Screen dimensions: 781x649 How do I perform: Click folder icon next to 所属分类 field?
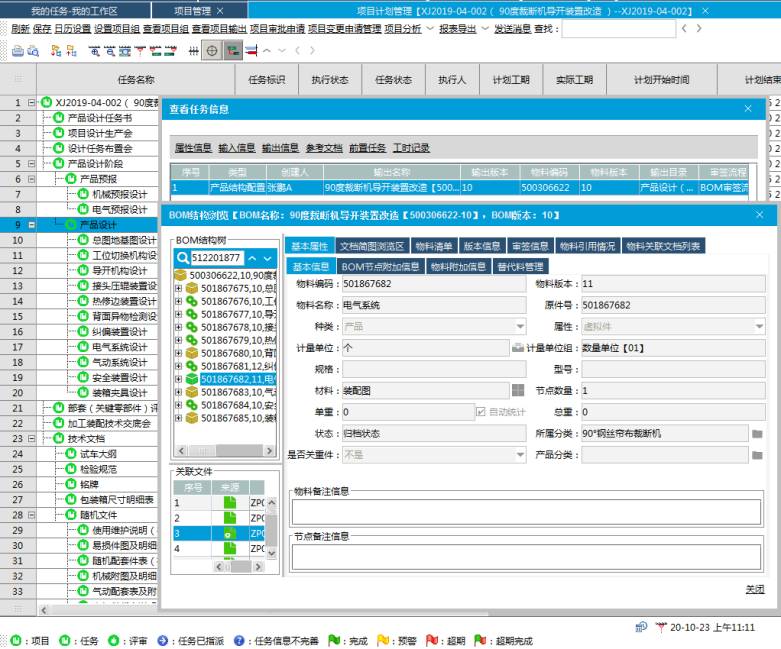[757, 433]
